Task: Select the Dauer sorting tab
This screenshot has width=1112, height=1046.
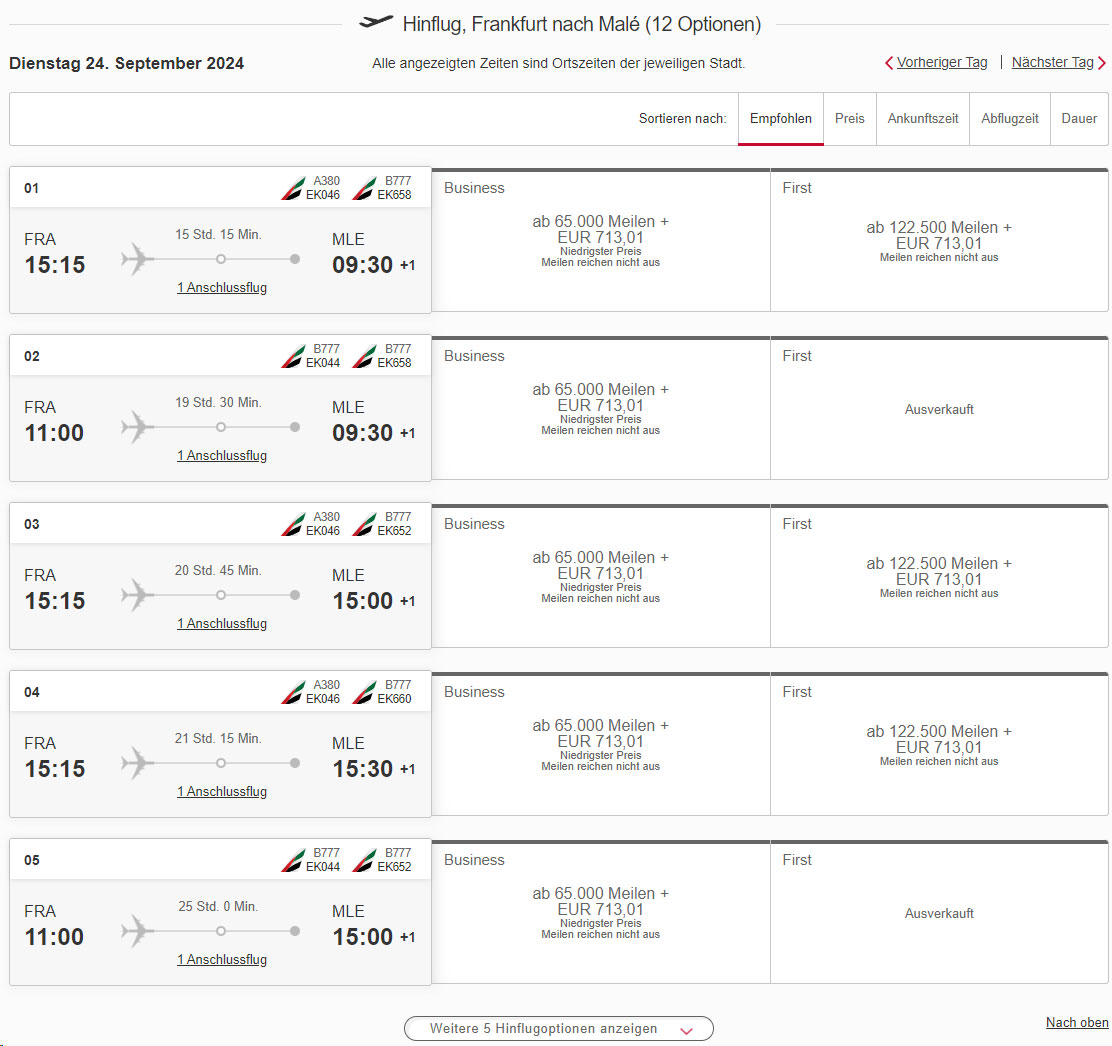Action: [x=1079, y=118]
